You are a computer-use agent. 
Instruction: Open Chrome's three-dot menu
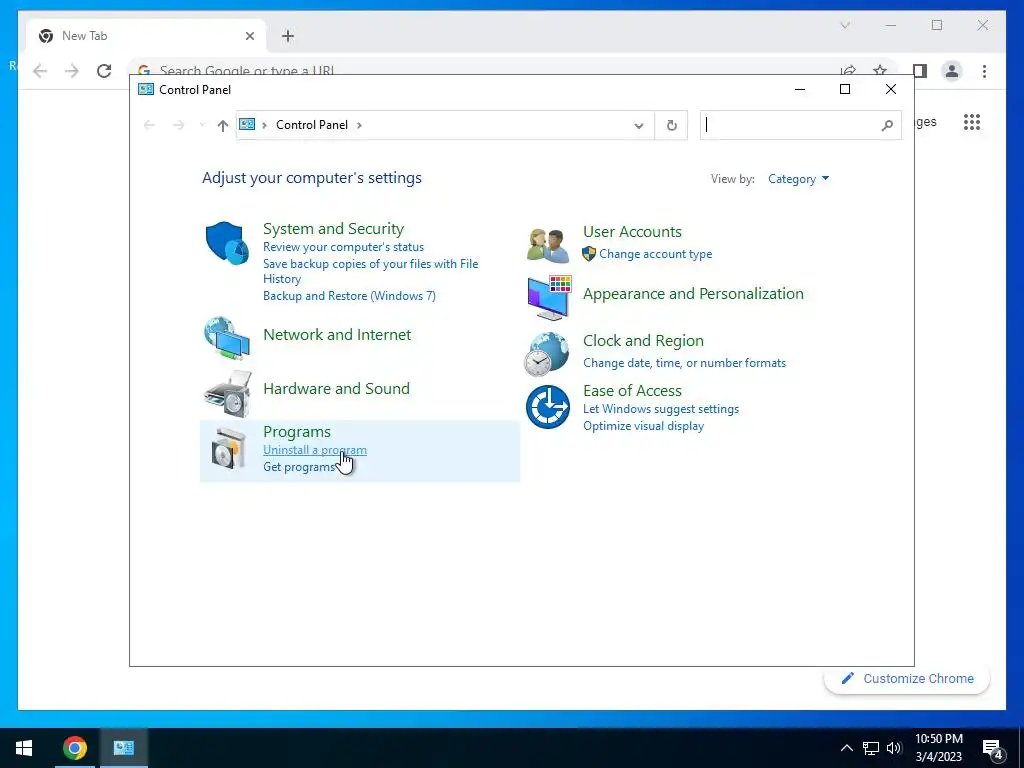(984, 71)
